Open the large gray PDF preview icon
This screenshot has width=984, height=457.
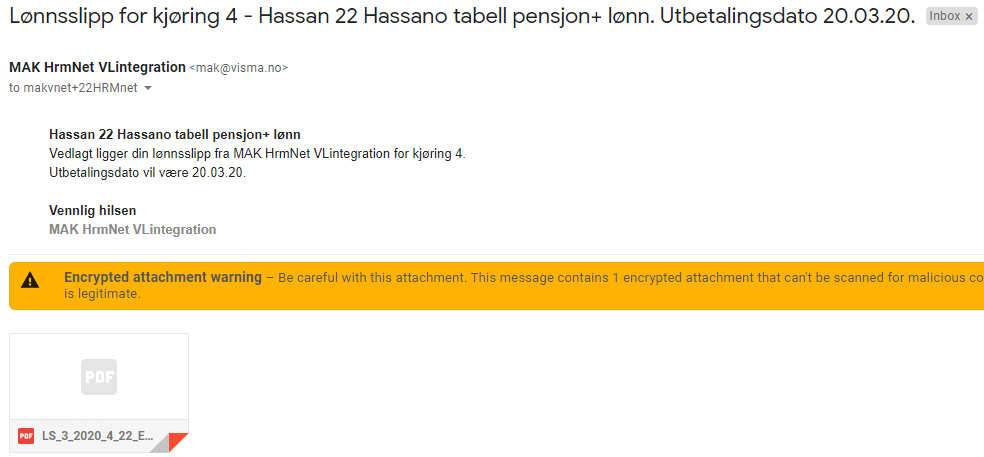coord(99,377)
